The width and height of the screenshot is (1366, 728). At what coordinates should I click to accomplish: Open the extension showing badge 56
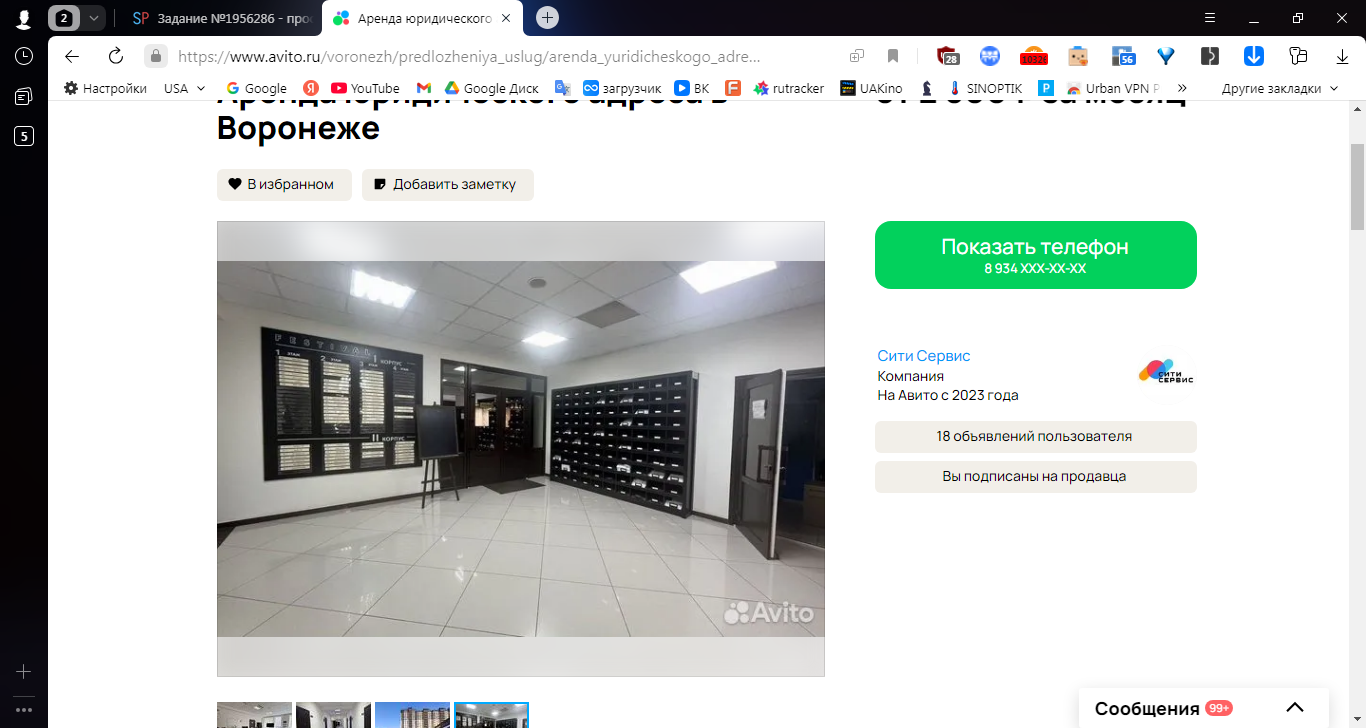(1123, 56)
